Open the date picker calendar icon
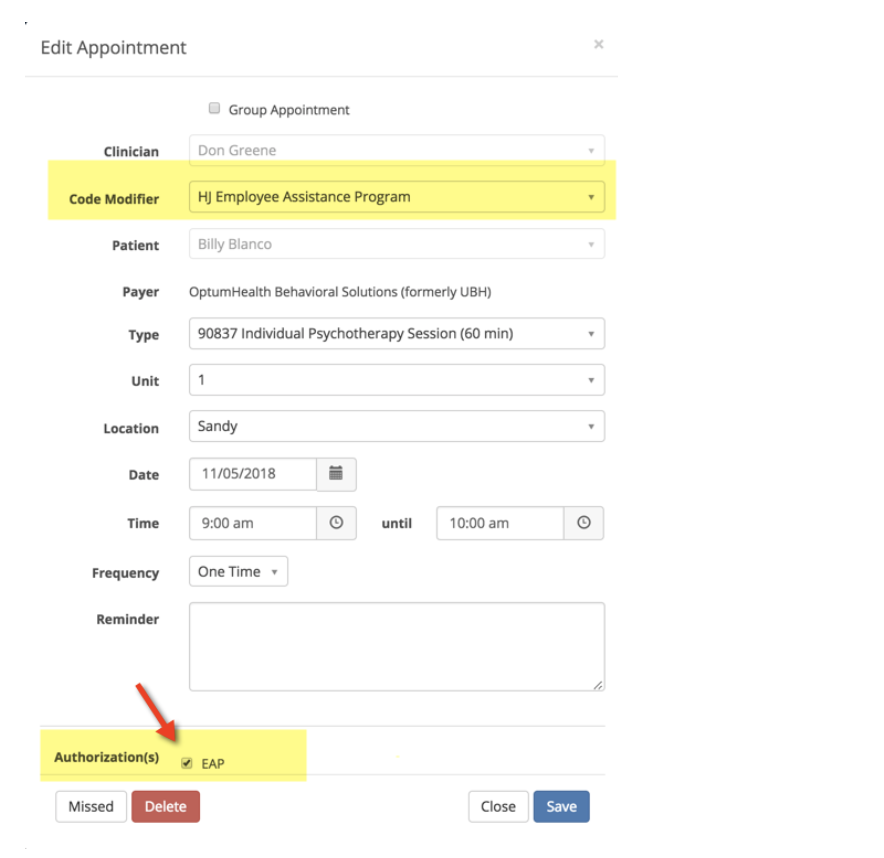Viewport: 884px width, 858px height. pos(336,474)
